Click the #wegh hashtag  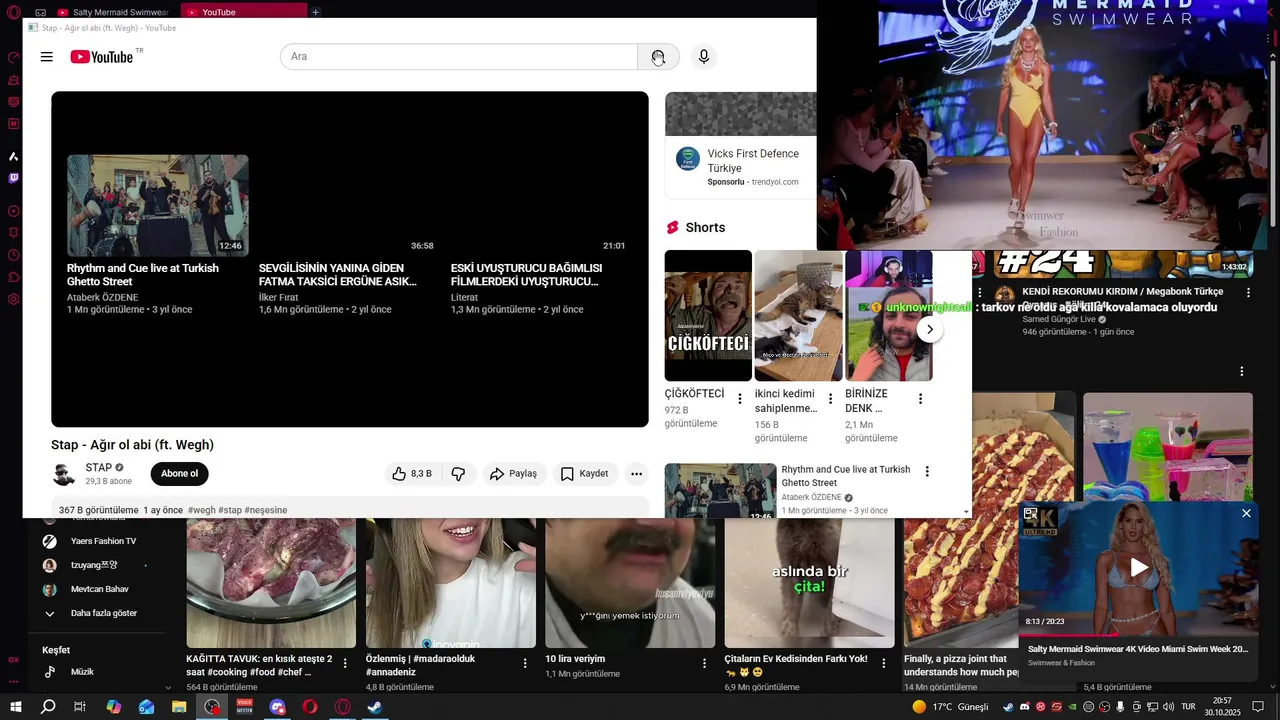[x=201, y=510]
